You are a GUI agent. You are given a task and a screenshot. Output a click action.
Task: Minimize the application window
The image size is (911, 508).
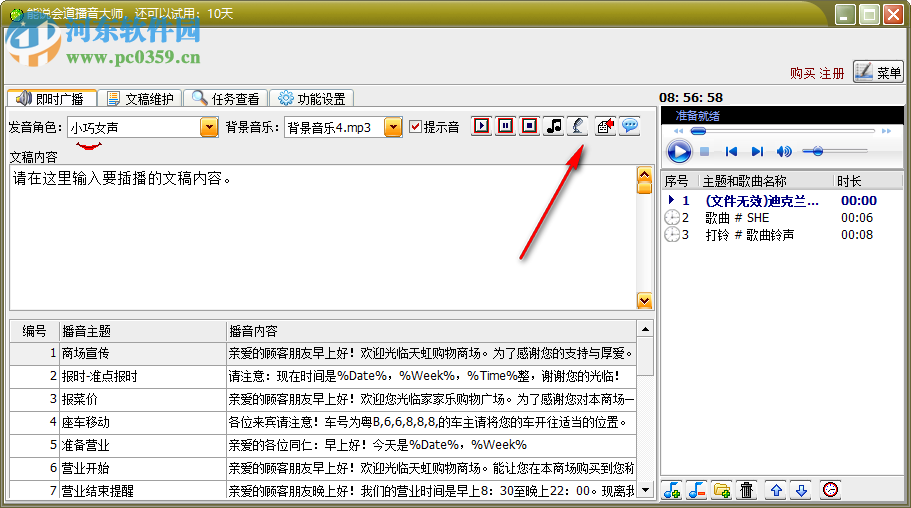845,15
